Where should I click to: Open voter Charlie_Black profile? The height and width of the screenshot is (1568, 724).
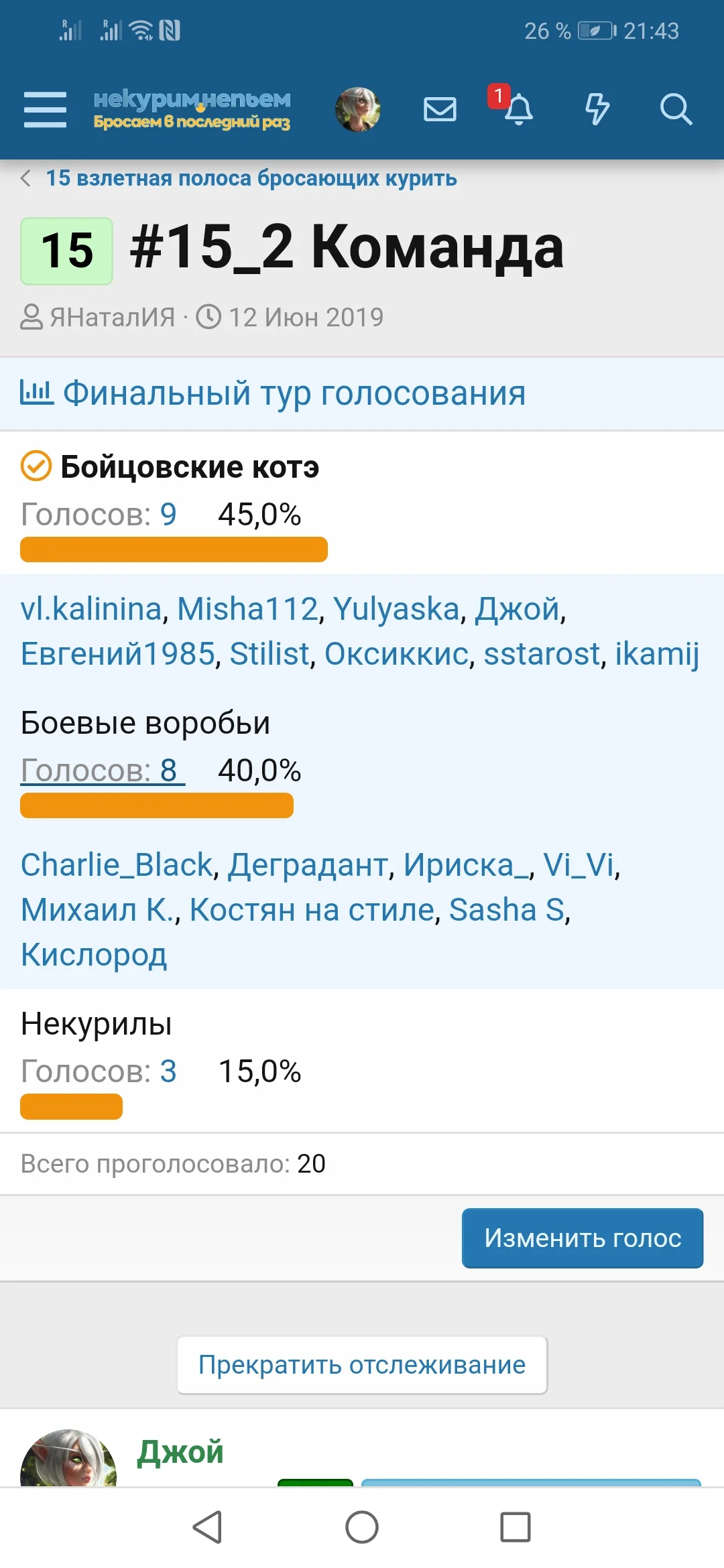click(x=117, y=864)
